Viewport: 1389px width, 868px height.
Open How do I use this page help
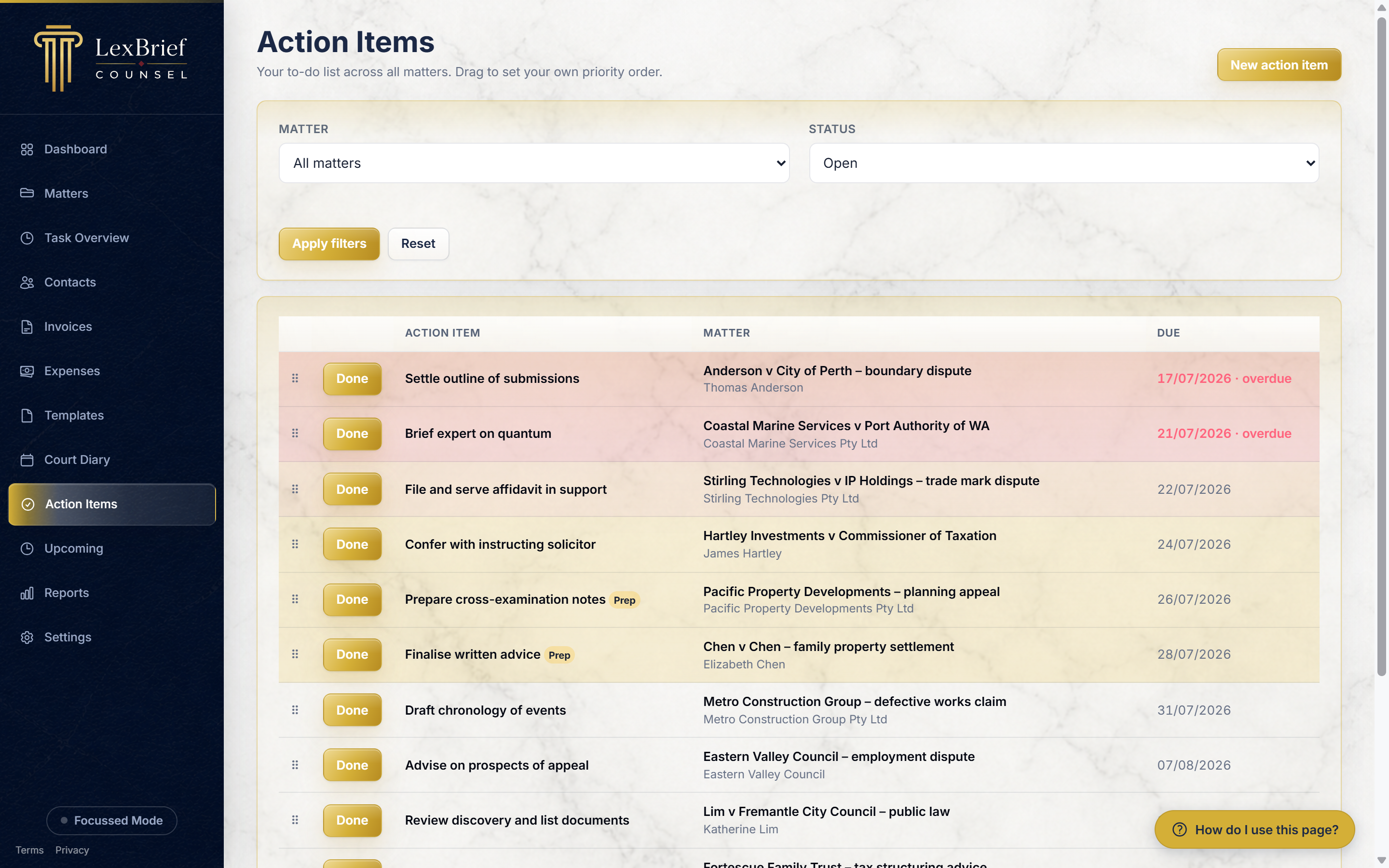1255,829
